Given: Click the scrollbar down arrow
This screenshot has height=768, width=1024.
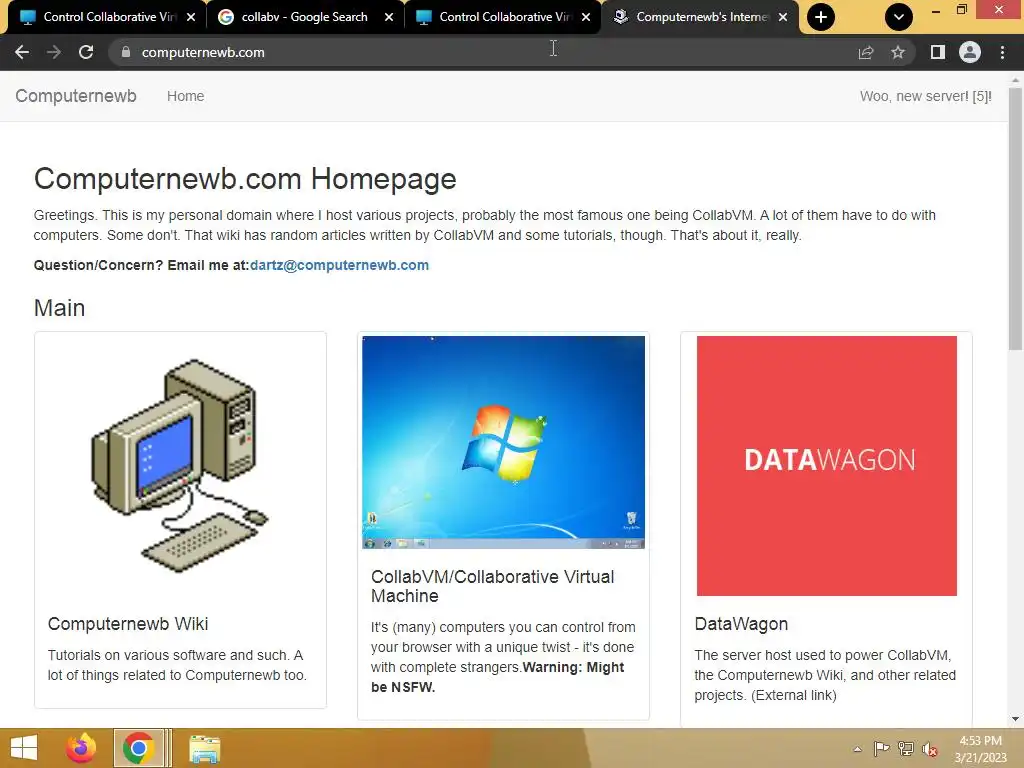Looking at the screenshot, I should (x=1015, y=719).
